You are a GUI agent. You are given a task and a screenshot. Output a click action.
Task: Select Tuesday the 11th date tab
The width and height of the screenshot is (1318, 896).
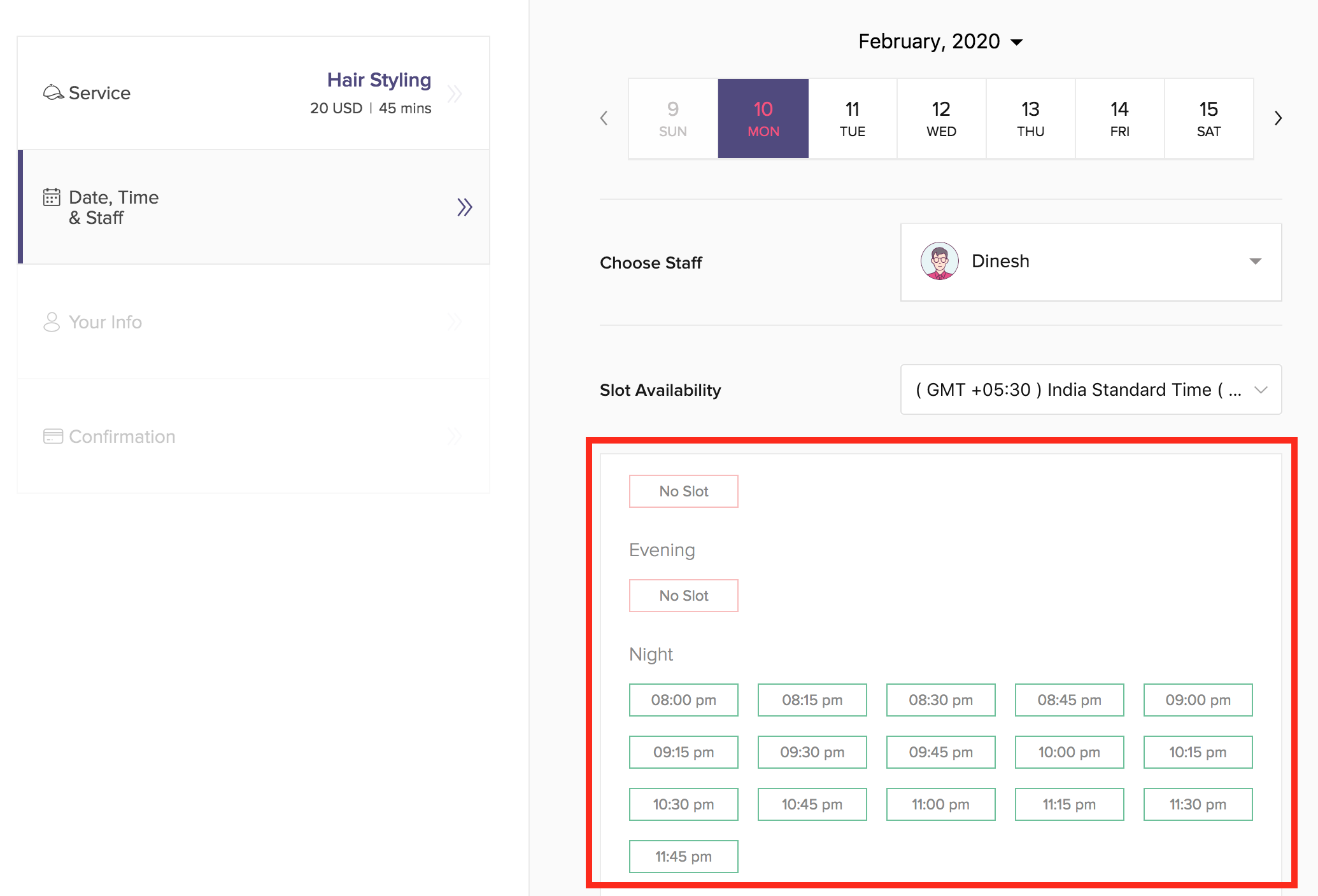(852, 118)
